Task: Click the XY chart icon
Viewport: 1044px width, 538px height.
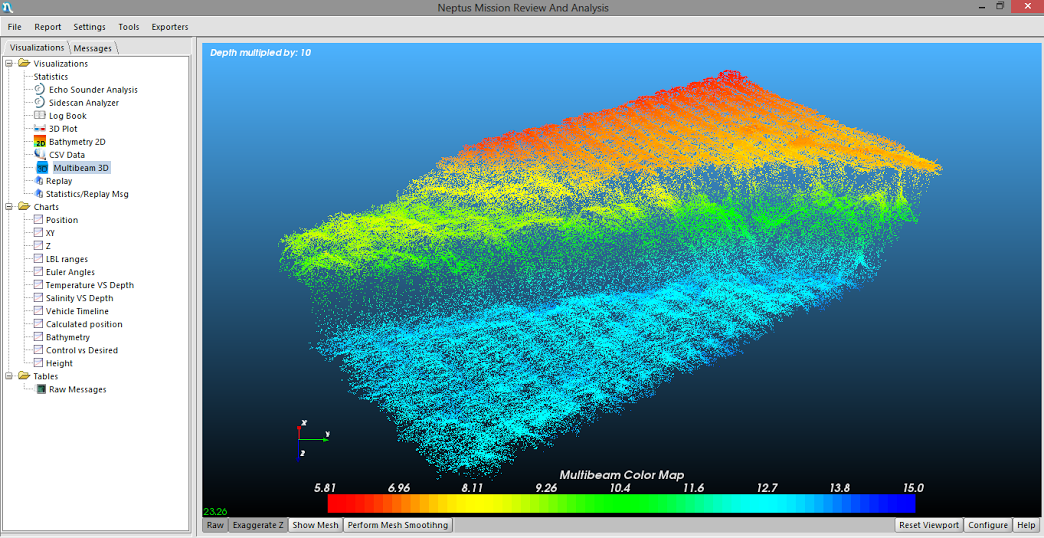Action: (x=38, y=233)
